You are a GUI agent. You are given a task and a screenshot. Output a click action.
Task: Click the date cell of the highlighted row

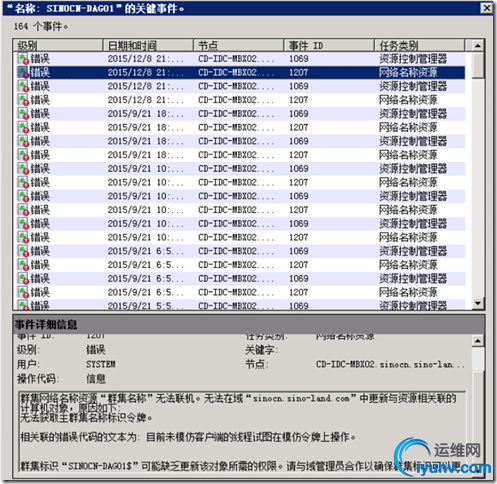pos(145,73)
